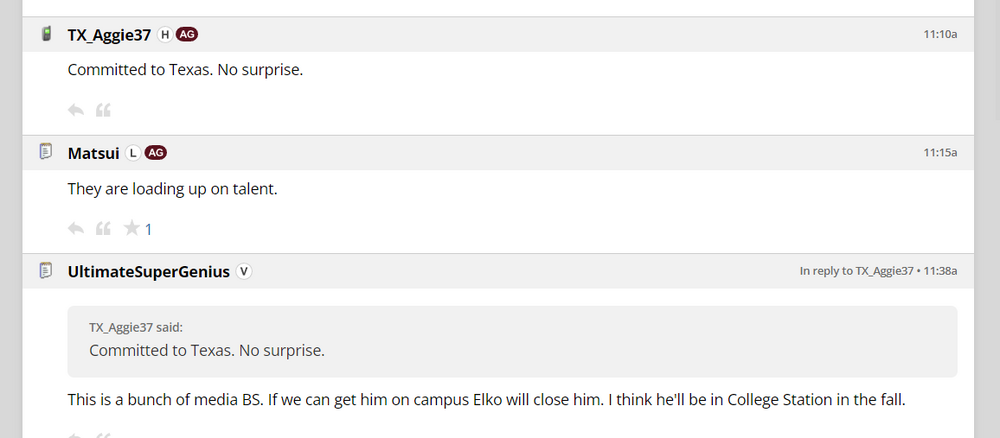Click the AG badge next to Matsui

[x=155, y=153]
